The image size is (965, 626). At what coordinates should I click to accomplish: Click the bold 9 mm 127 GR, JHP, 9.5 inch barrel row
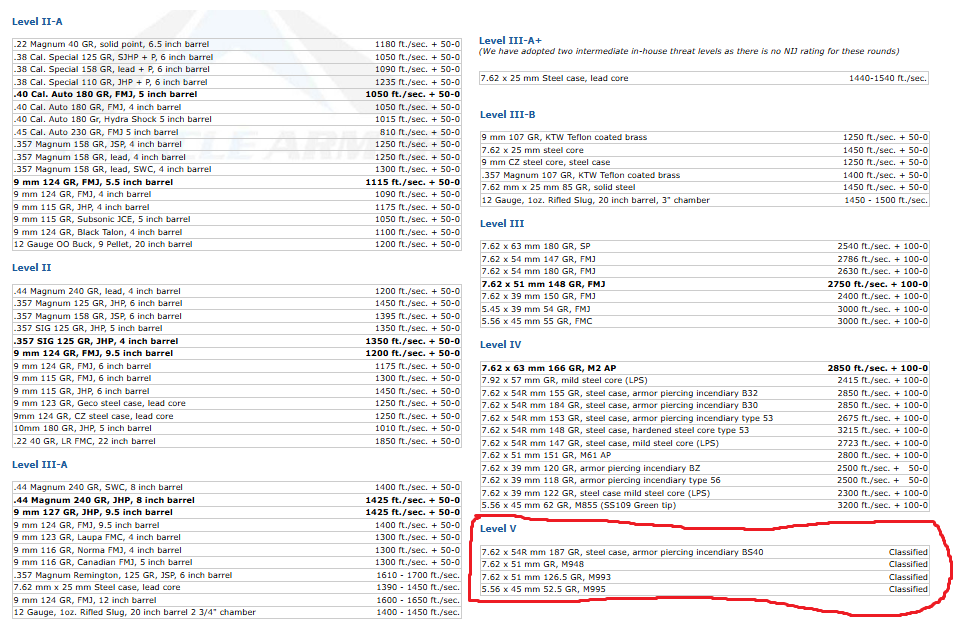(x=237, y=512)
